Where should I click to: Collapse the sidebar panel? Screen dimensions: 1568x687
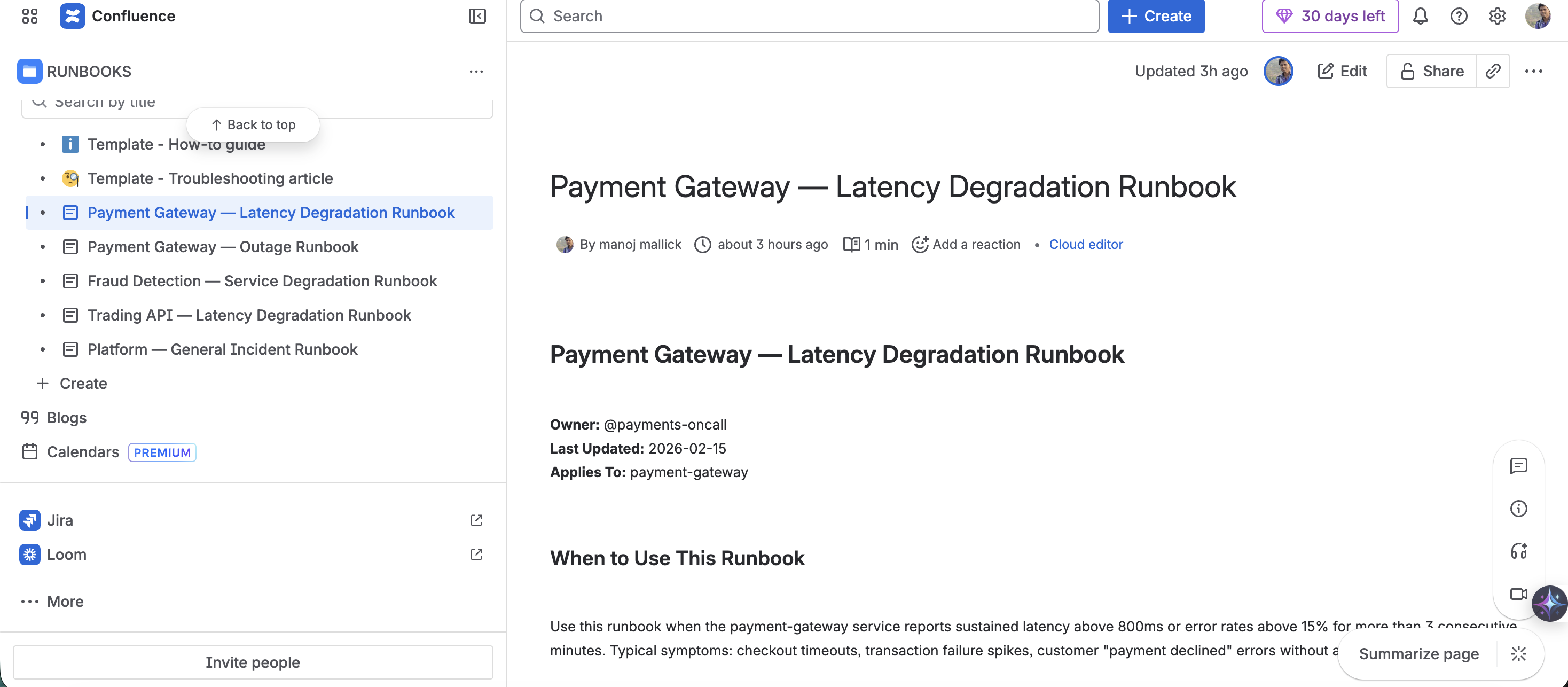click(x=477, y=17)
